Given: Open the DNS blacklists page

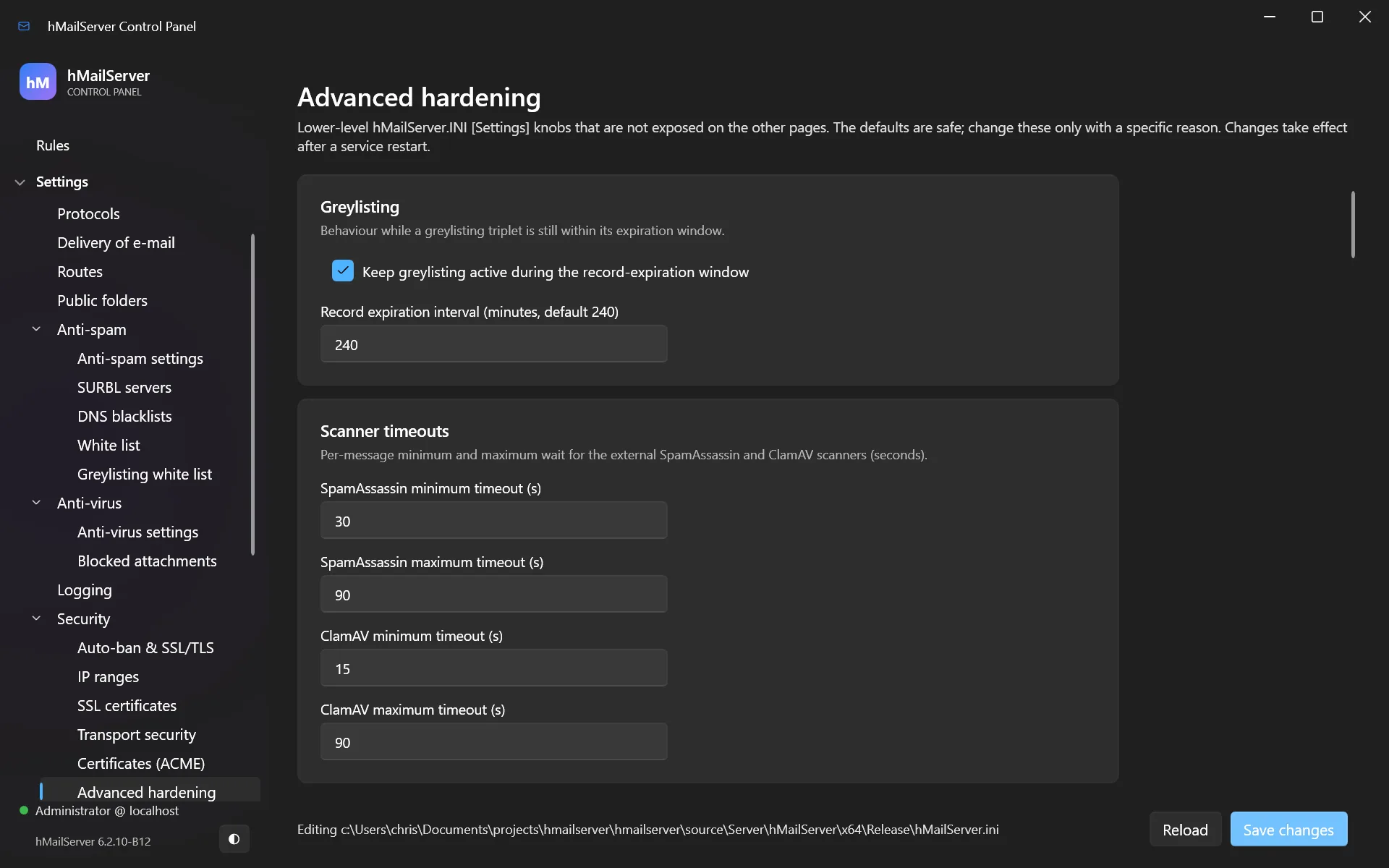Looking at the screenshot, I should pyautogui.click(x=124, y=416).
